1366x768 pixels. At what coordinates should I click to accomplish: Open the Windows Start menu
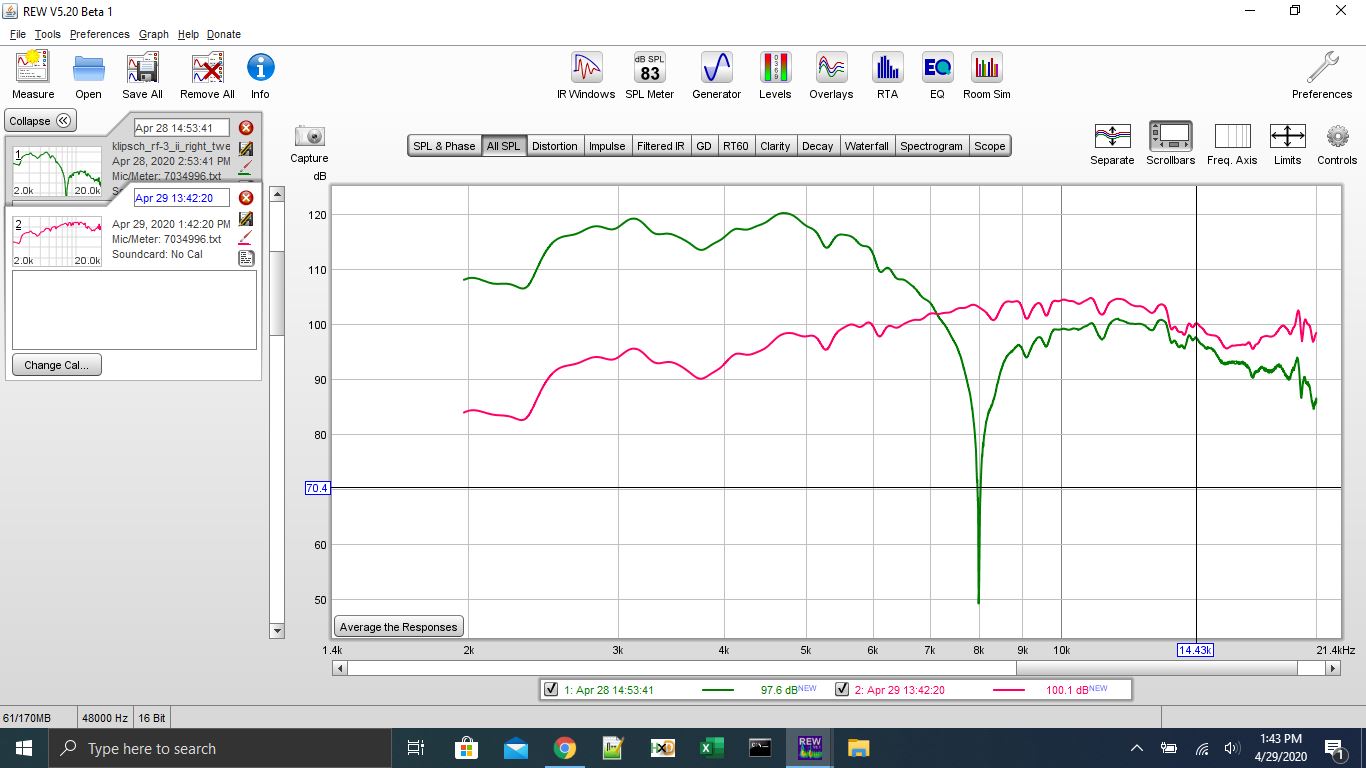point(23,748)
